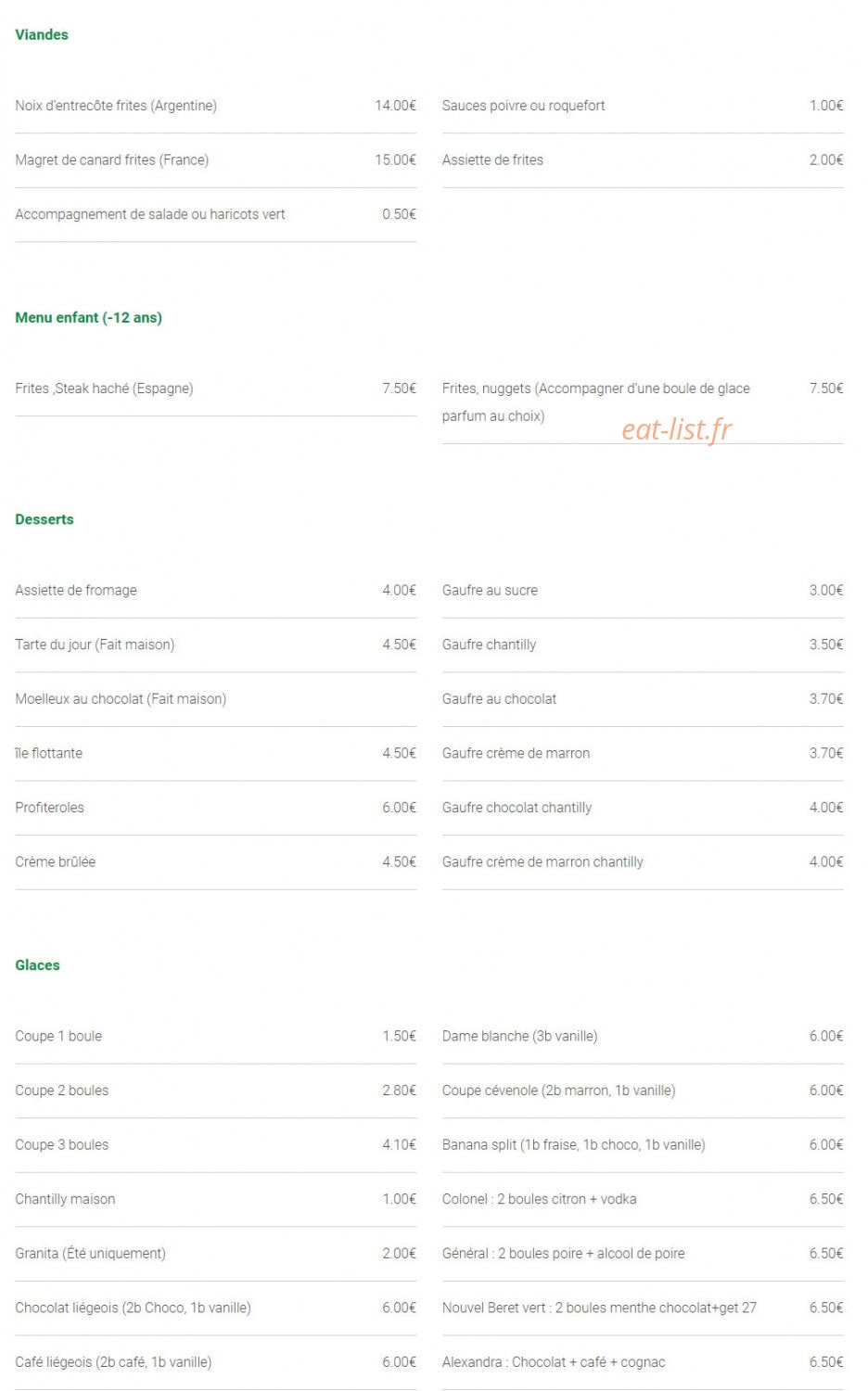Select Dame blanche (3b vanille)

point(519,1036)
